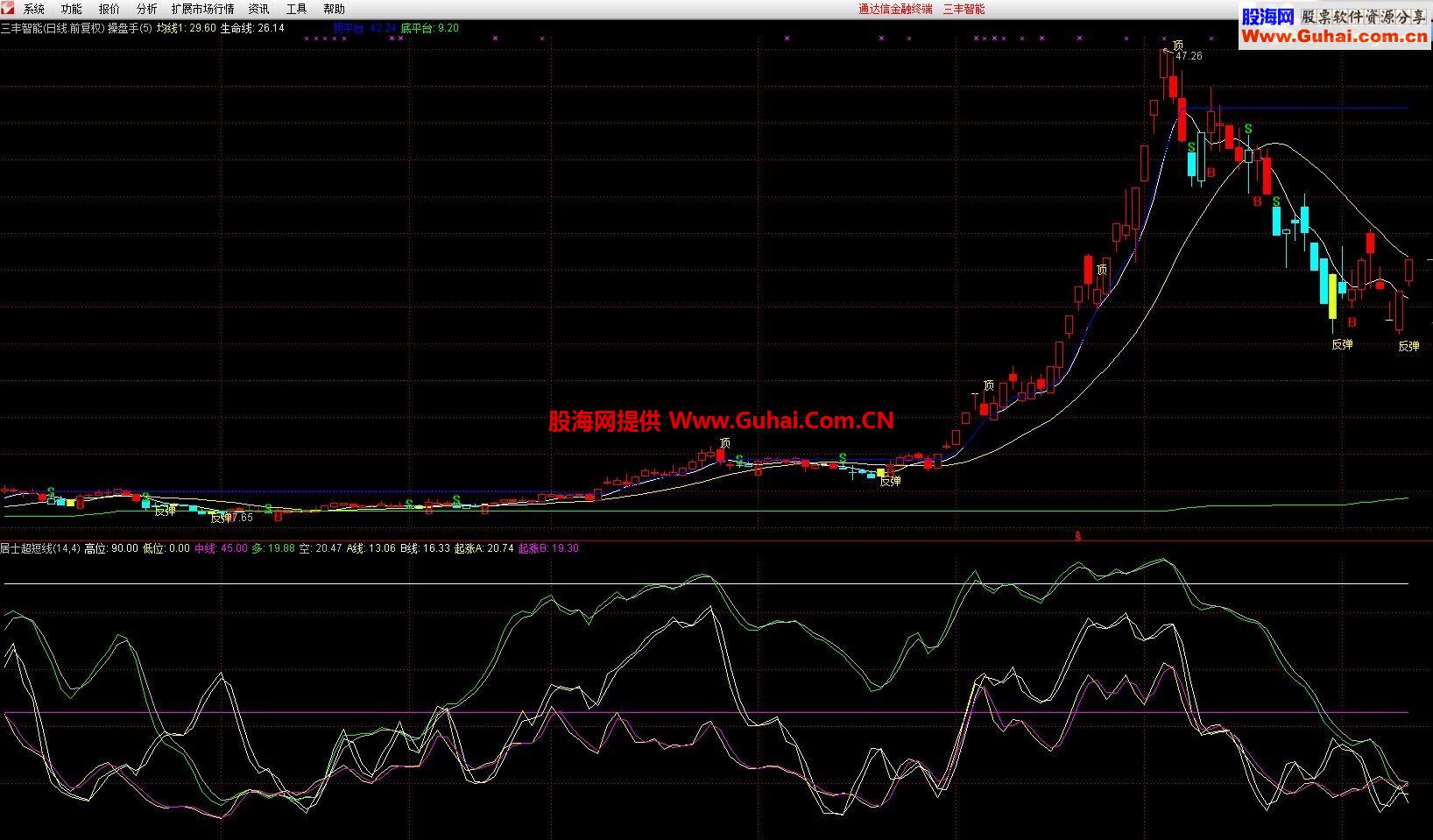Click the 反弹 marker beside 7.65
Viewport: 1433px width, 840px height.
[221, 517]
